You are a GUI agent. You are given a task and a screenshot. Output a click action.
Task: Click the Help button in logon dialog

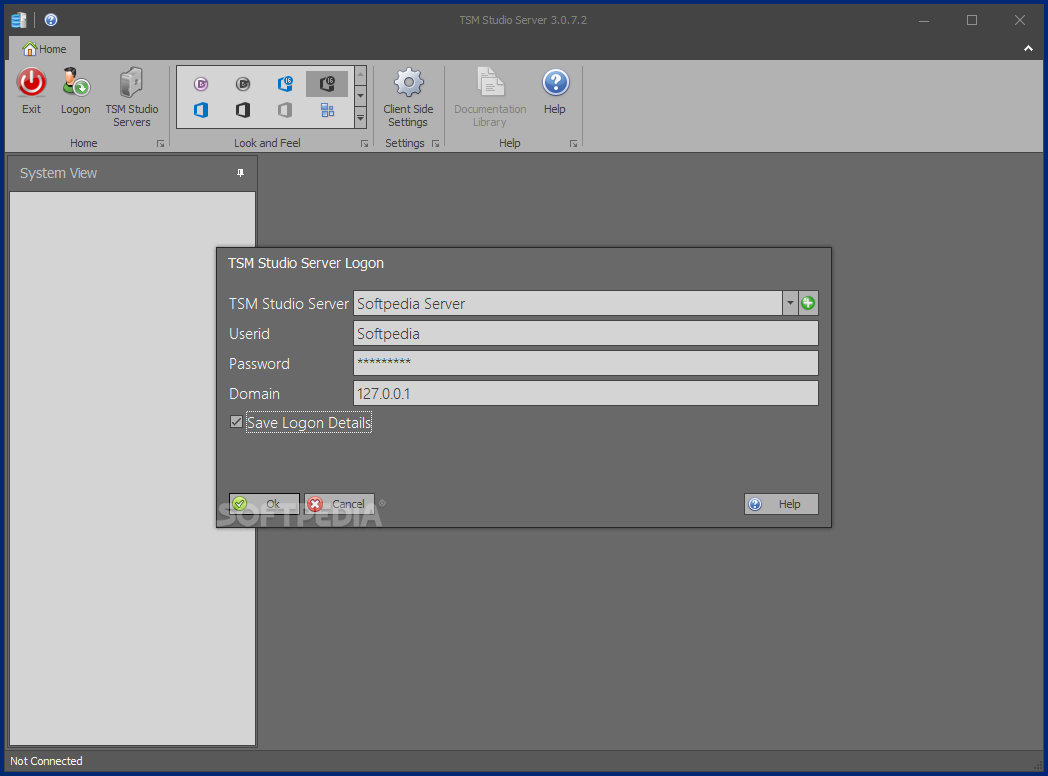(x=781, y=504)
